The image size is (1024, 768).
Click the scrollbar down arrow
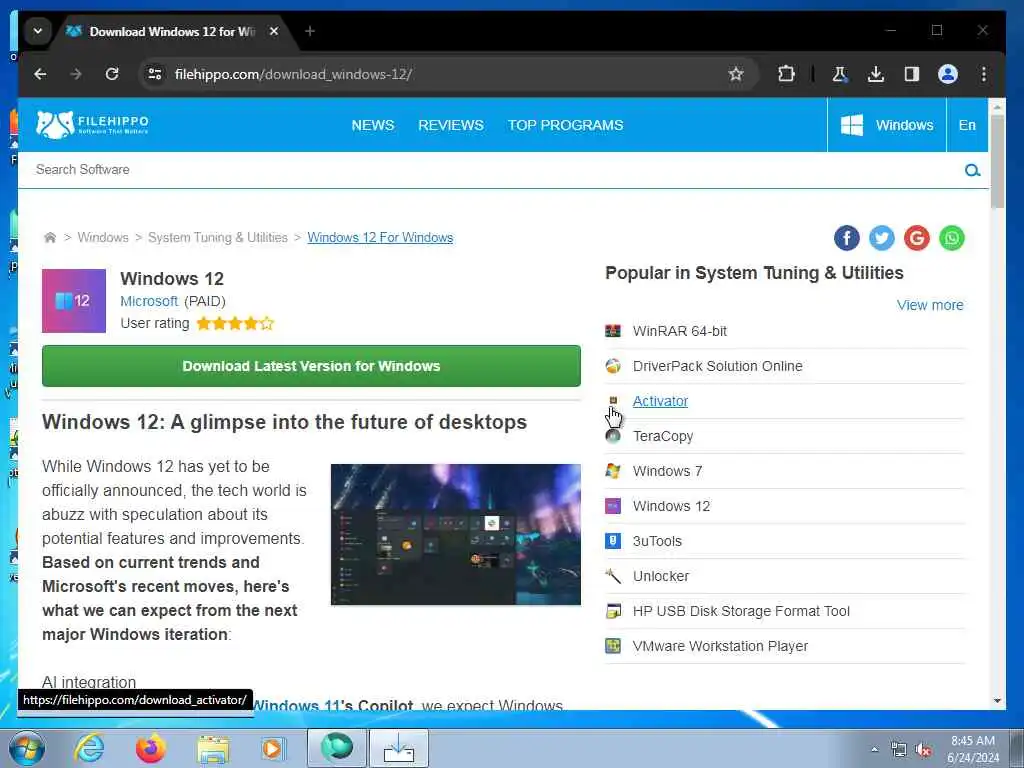point(997,701)
